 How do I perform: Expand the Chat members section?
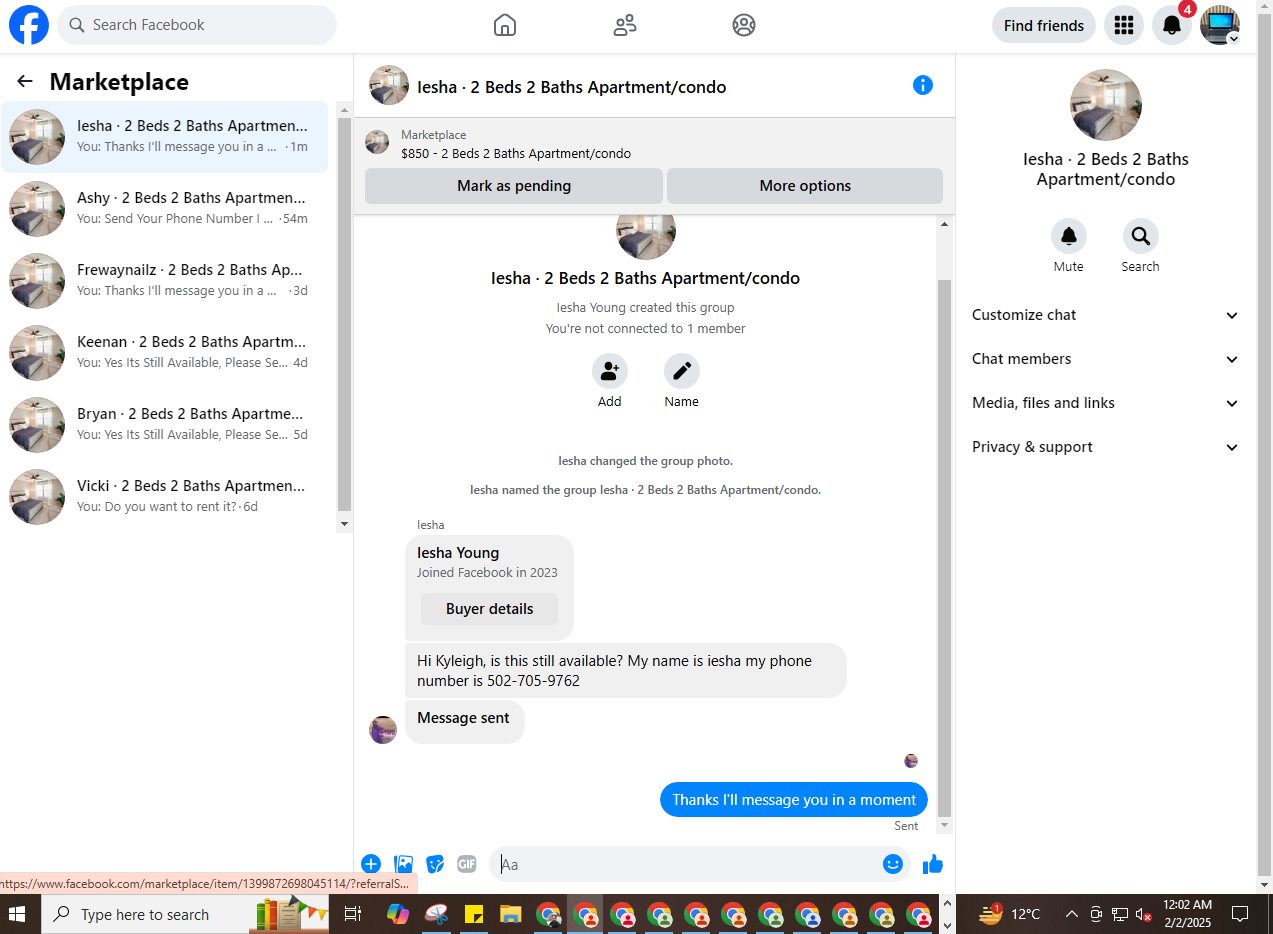[1106, 359]
